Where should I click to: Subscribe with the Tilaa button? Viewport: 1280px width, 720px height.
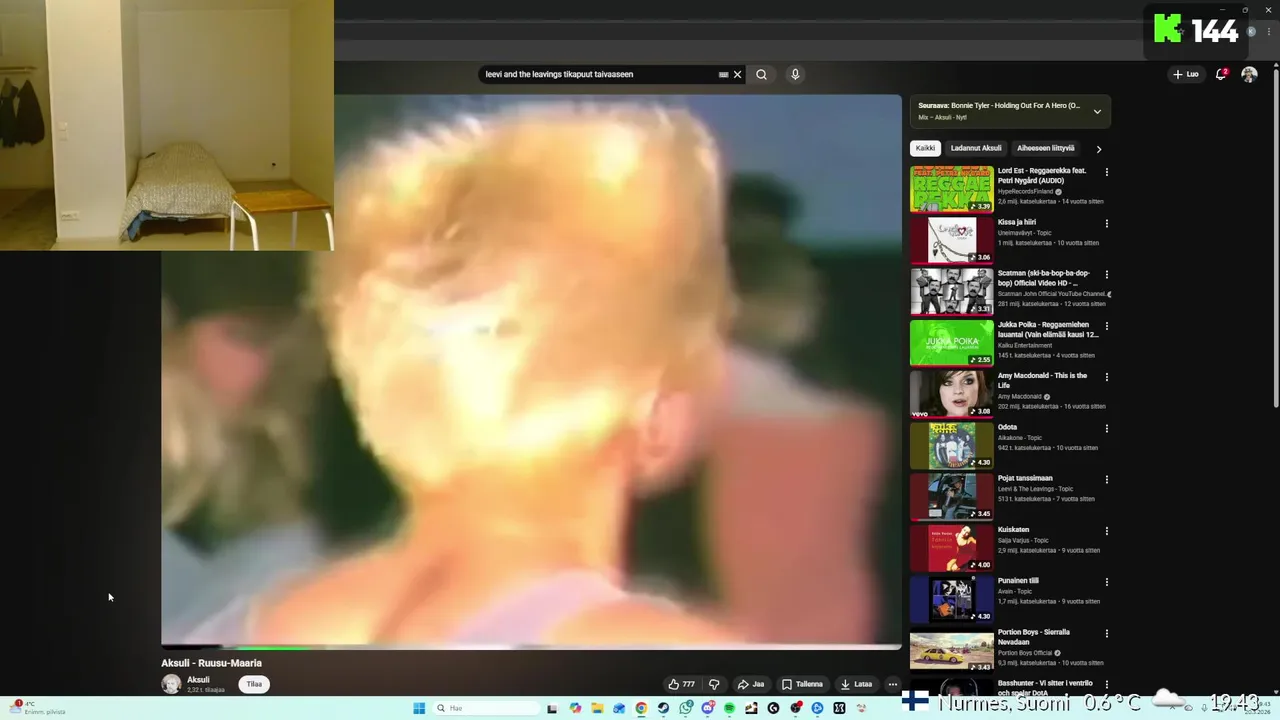coord(255,684)
